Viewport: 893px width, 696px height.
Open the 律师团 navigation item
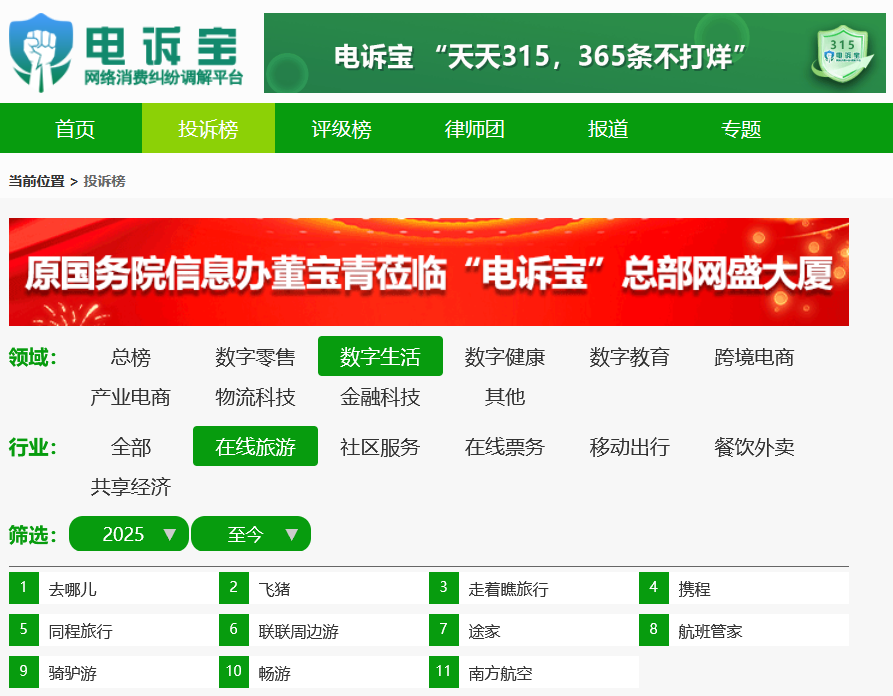[x=475, y=129]
